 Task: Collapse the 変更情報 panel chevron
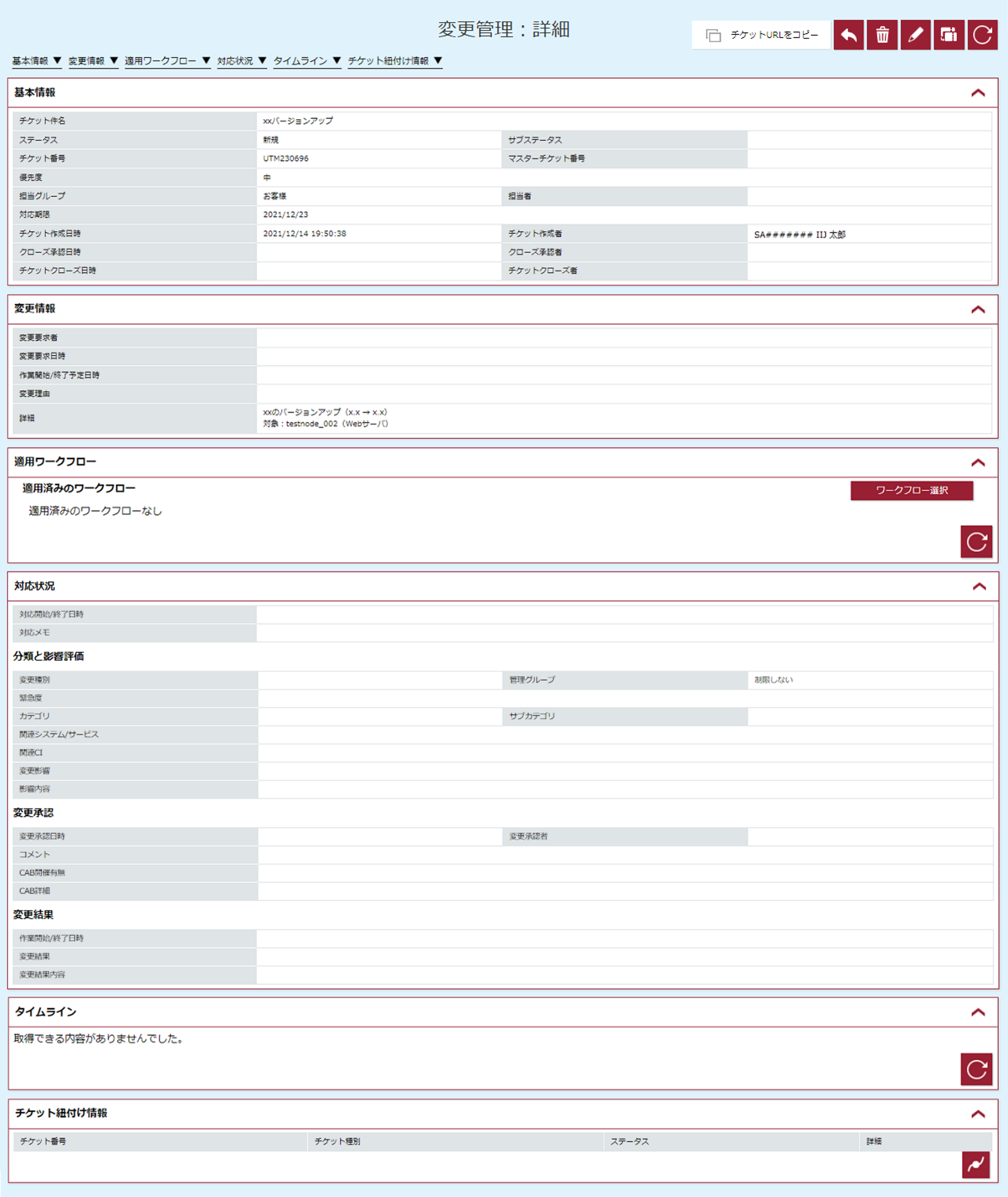click(x=978, y=309)
